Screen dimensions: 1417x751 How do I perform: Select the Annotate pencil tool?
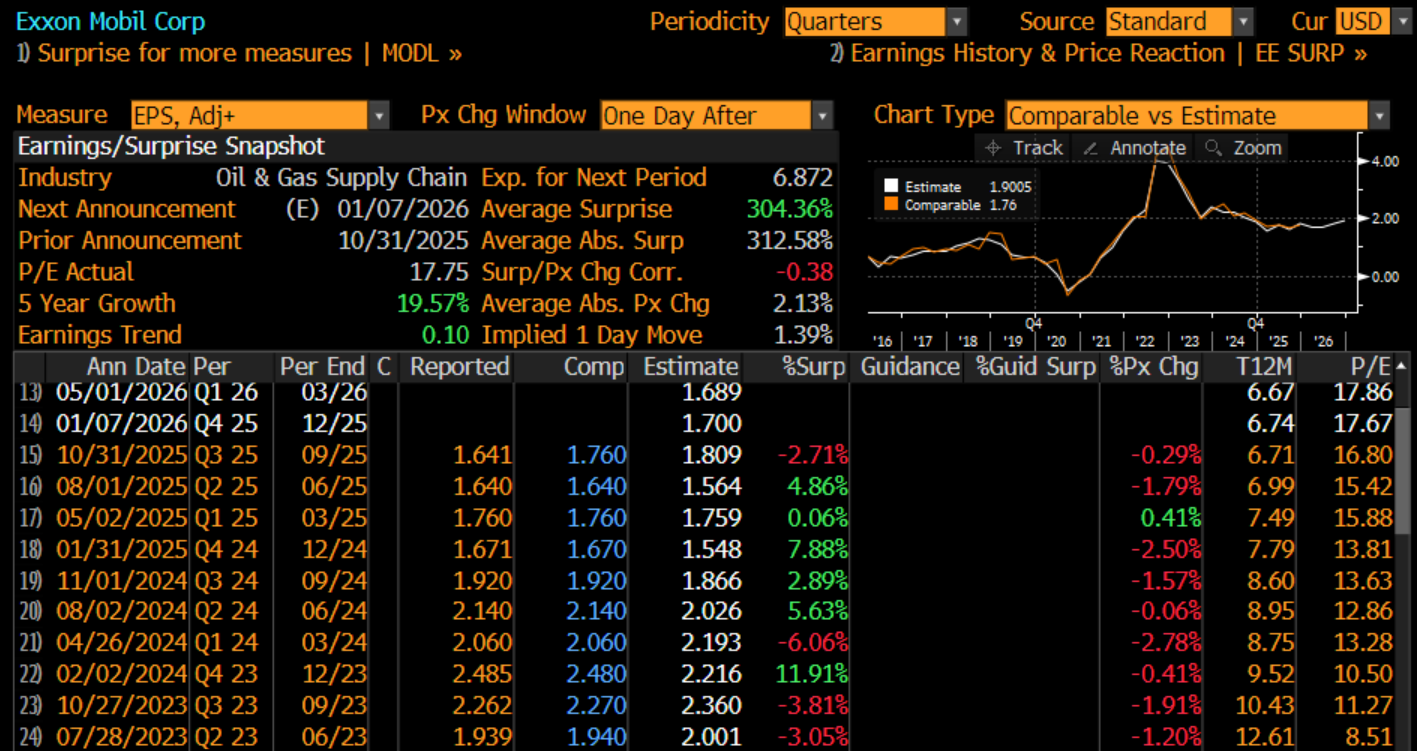point(1137,148)
